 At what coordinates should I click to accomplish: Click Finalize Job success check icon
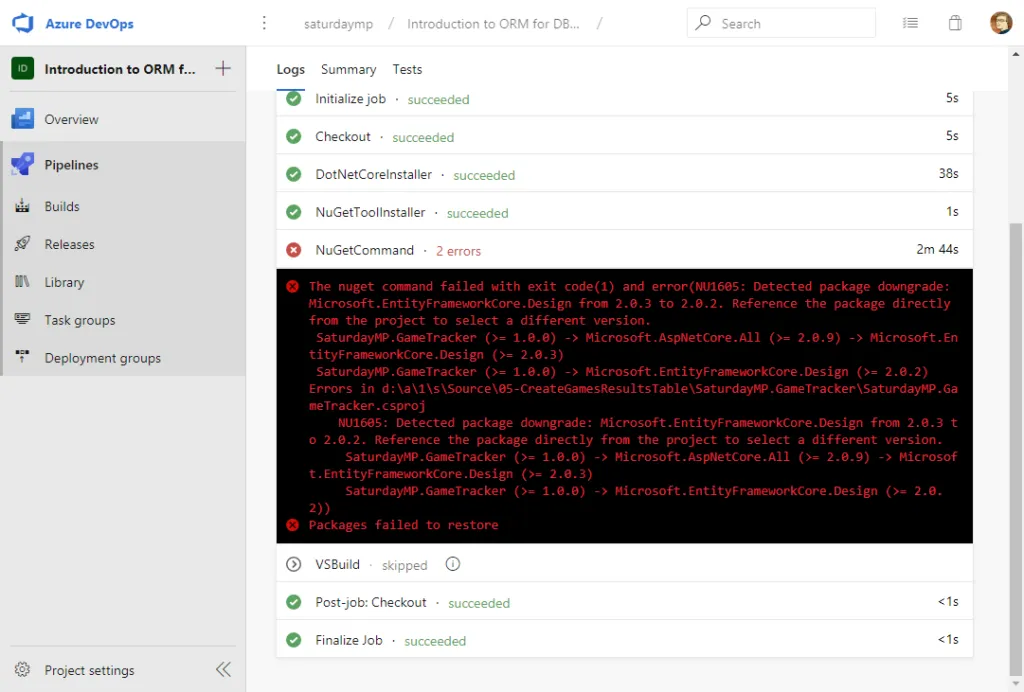click(294, 640)
